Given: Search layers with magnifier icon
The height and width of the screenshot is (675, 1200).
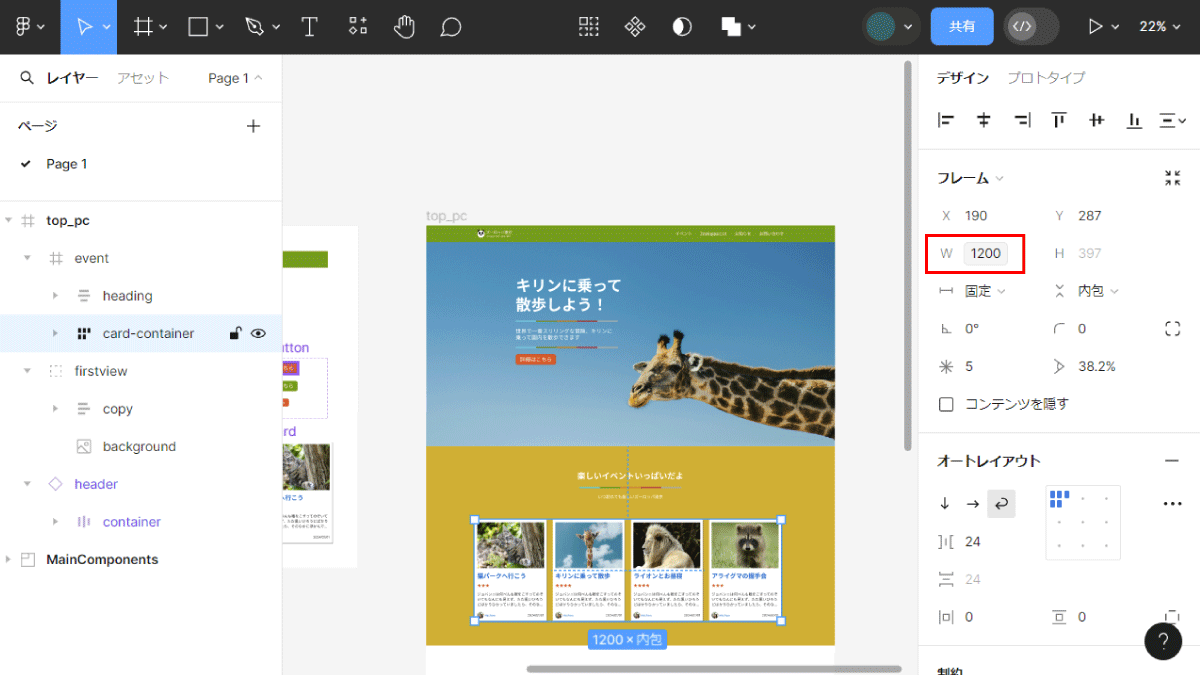Looking at the screenshot, I should coord(27,78).
